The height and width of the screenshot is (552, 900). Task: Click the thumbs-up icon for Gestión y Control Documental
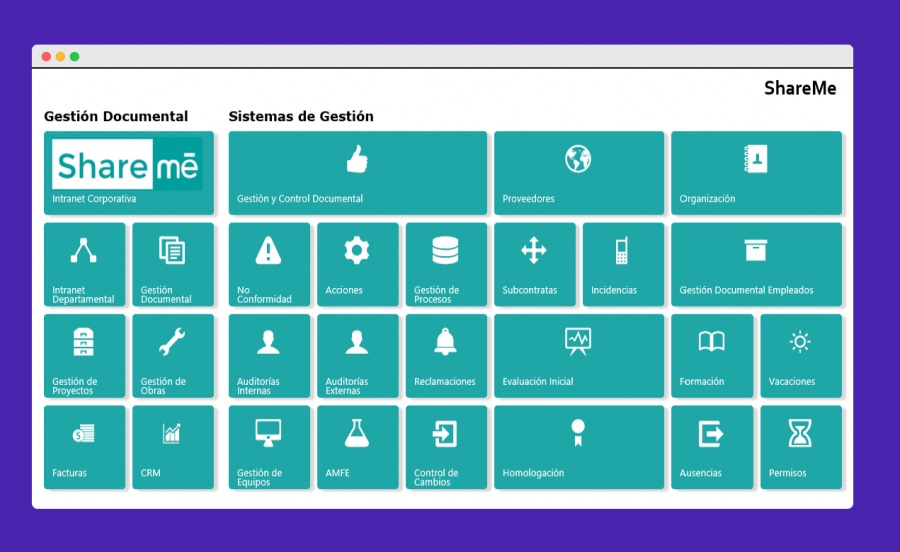357,159
